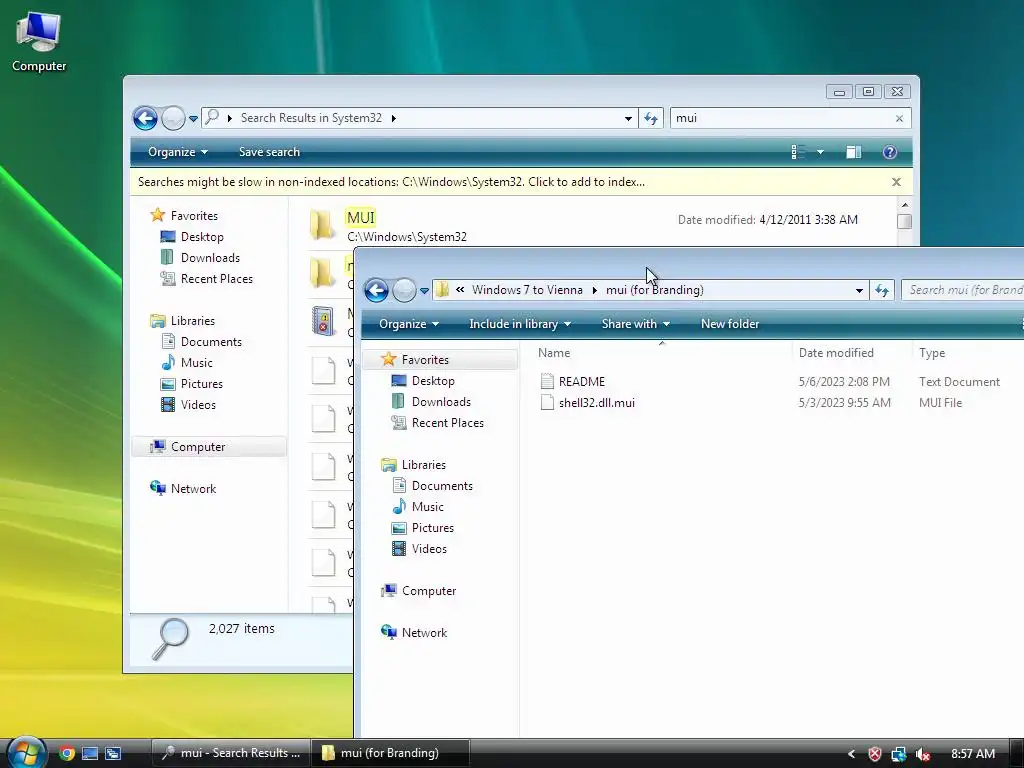Click Libraries in Branding window sidebar
Image resolution: width=1024 pixels, height=768 pixels.
(x=423, y=464)
